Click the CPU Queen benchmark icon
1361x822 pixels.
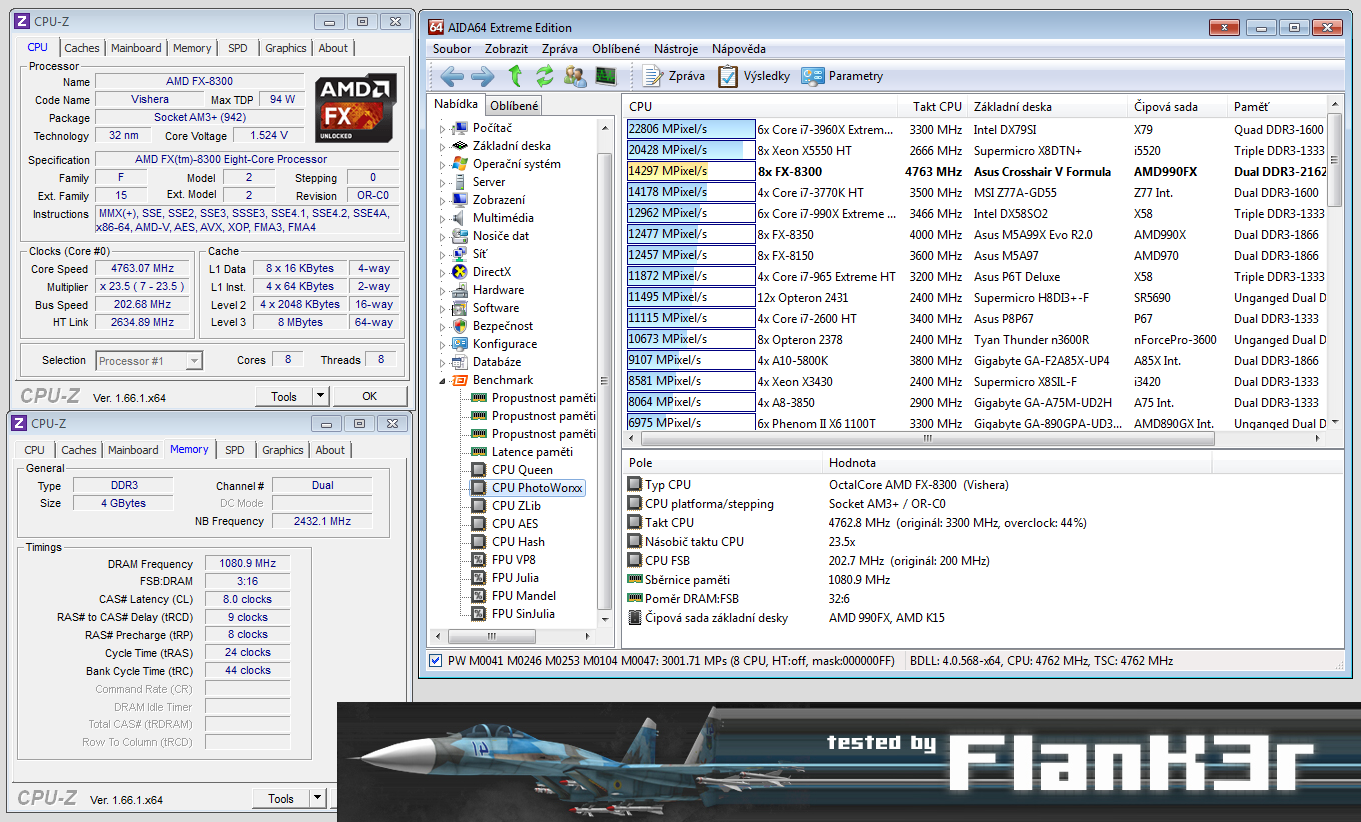(478, 470)
